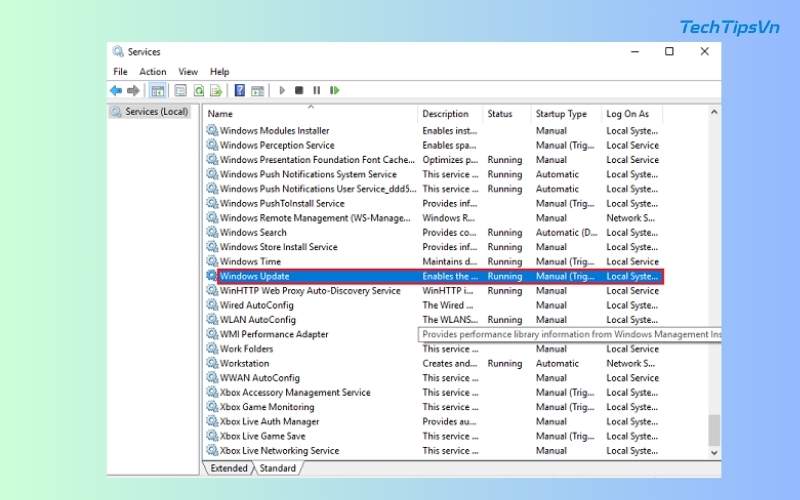Select Windows Presentation Foundation Font Cache row

pos(434,159)
